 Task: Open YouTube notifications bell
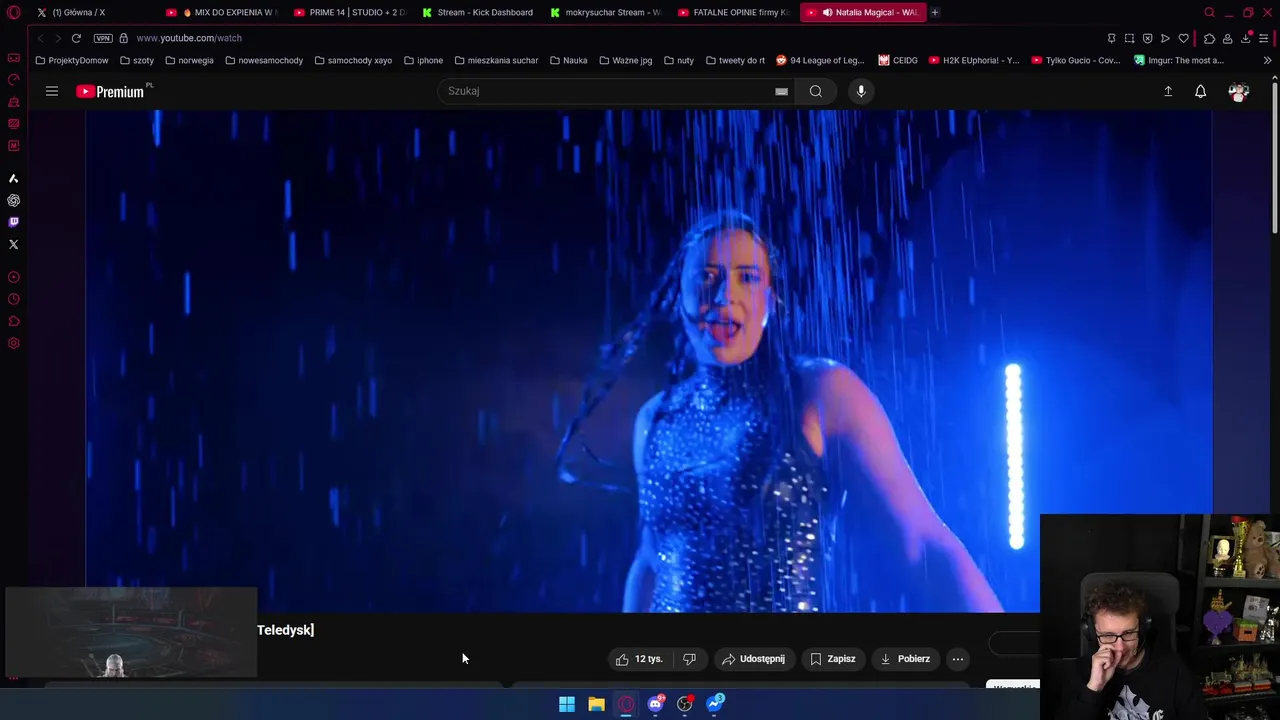[x=1201, y=91]
